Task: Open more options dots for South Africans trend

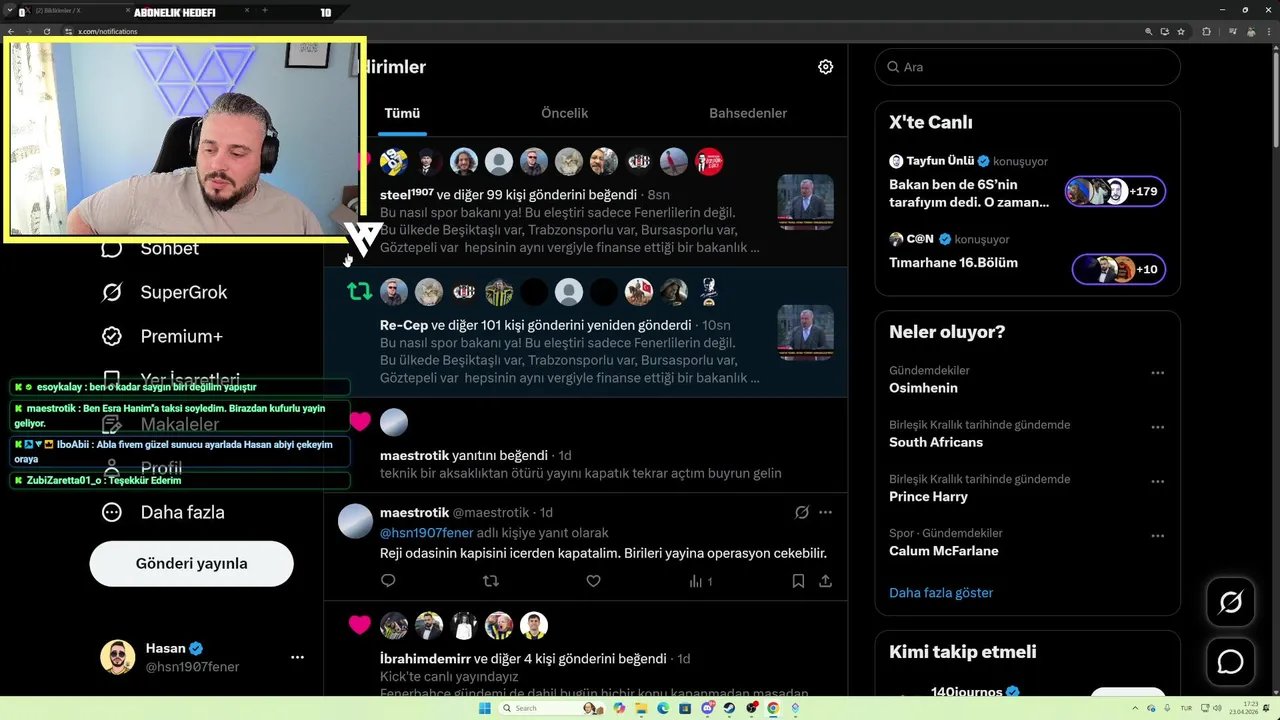Action: pyautogui.click(x=1157, y=427)
